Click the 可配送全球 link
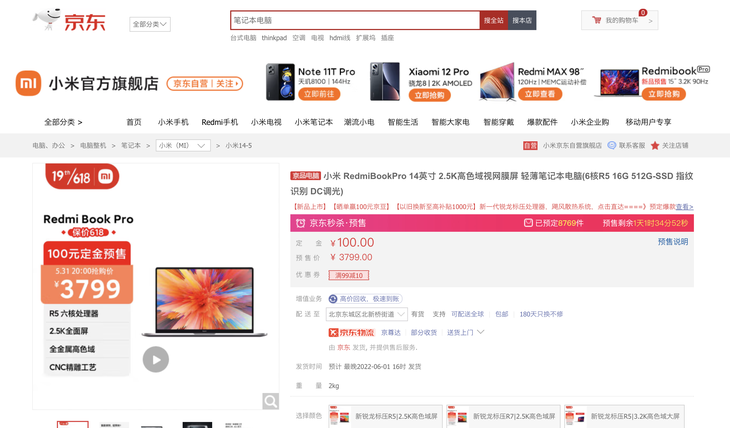This screenshot has width=730, height=428. tap(467, 314)
